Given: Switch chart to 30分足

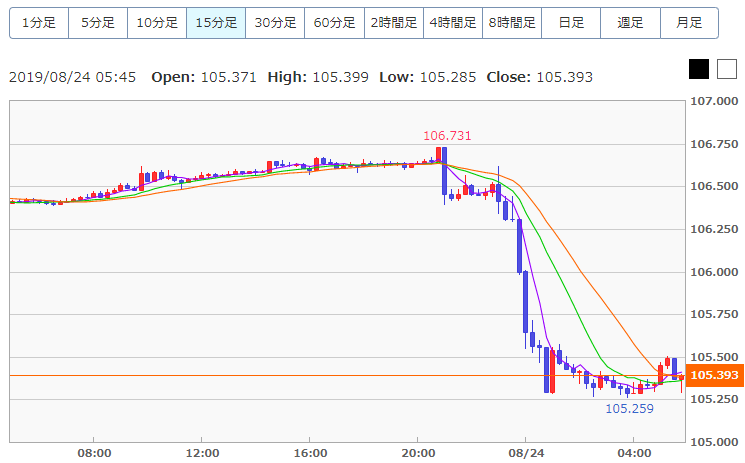Looking at the screenshot, I should [x=275, y=22].
